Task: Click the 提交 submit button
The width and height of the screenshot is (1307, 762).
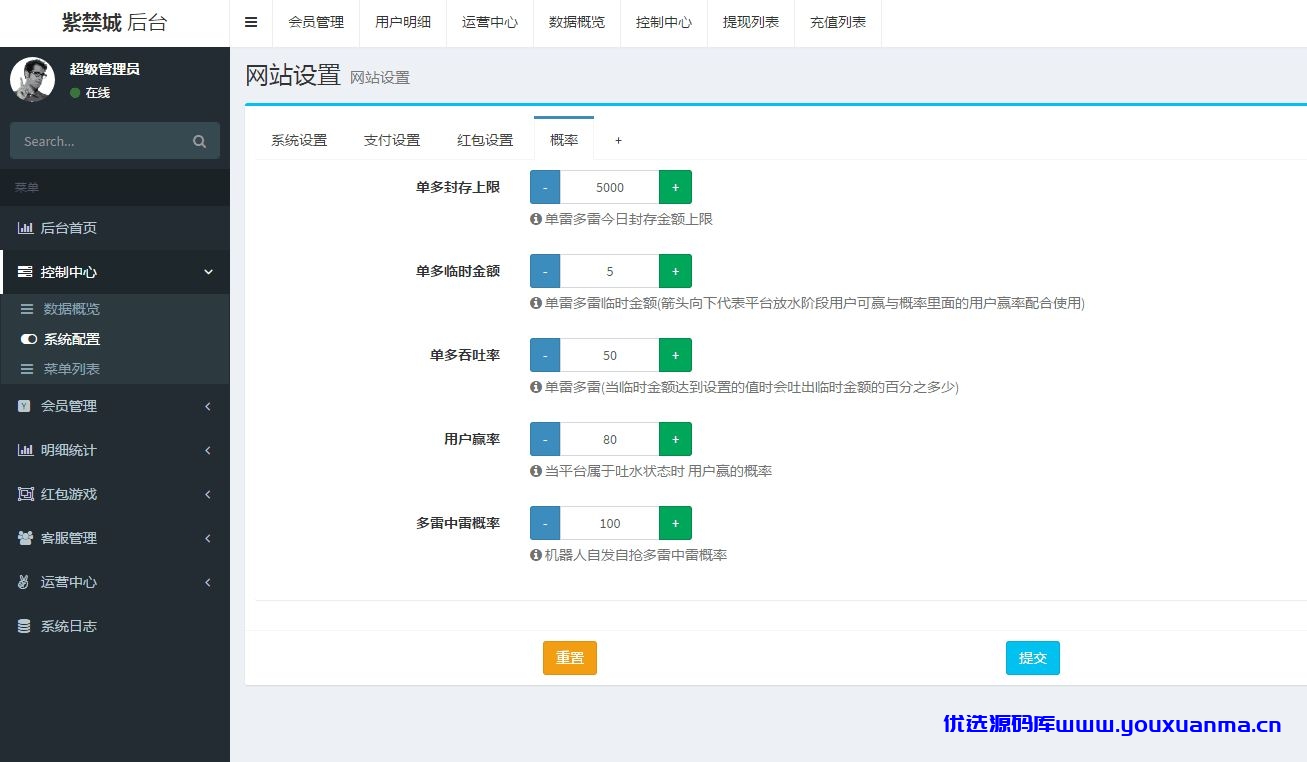Action: coord(1033,658)
